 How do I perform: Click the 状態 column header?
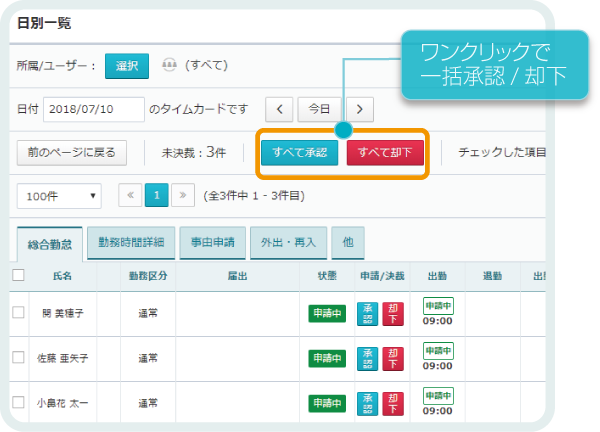click(x=327, y=276)
